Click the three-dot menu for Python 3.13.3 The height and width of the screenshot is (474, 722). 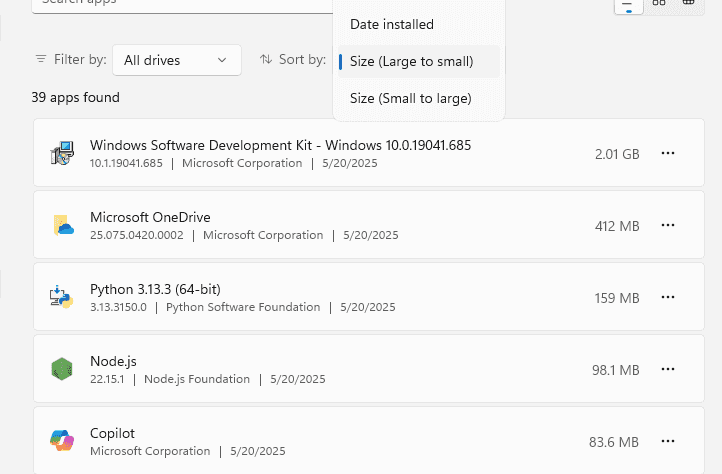[668, 297]
